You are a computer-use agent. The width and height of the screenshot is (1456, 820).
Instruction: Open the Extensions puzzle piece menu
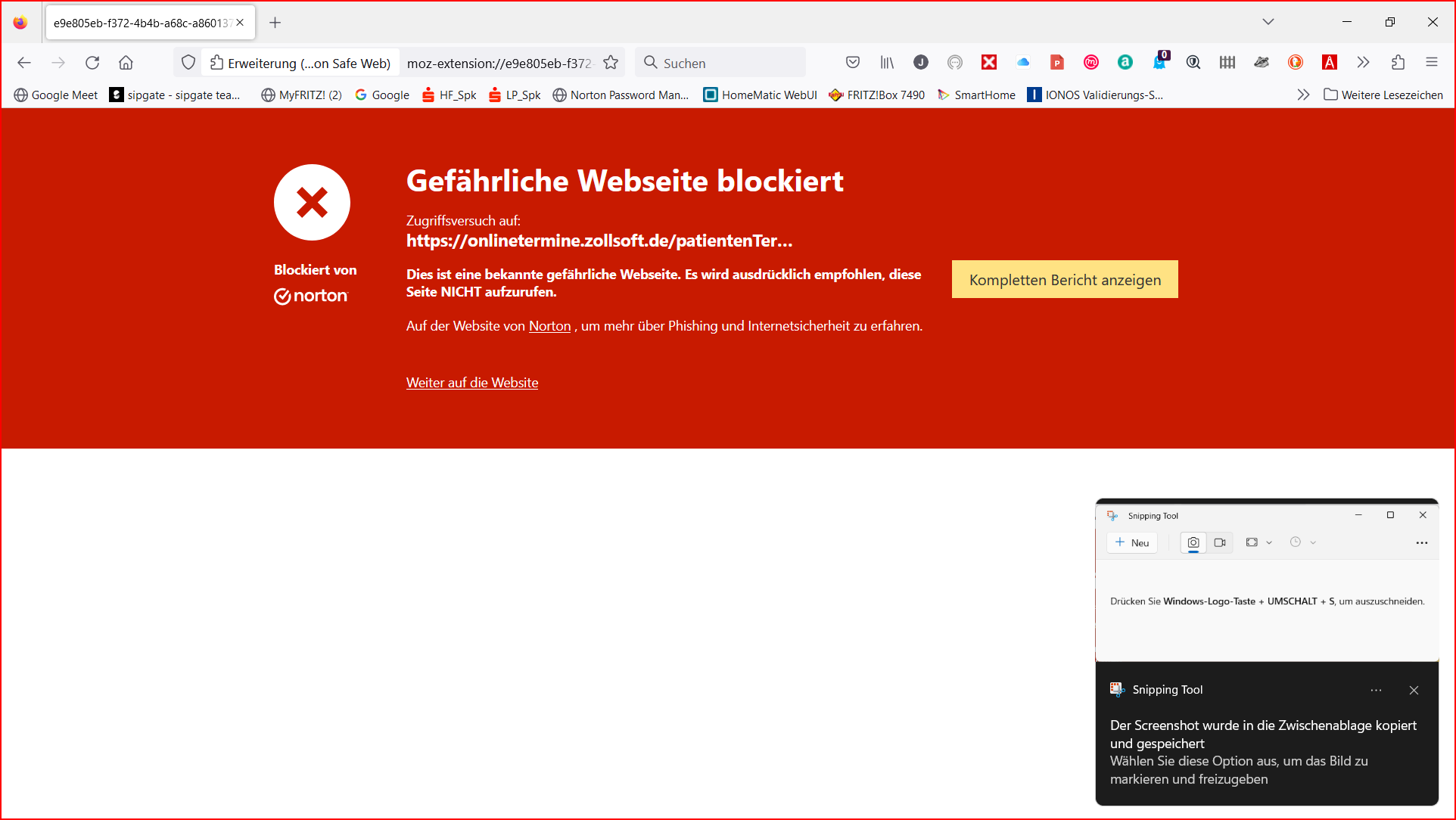[x=1398, y=63]
